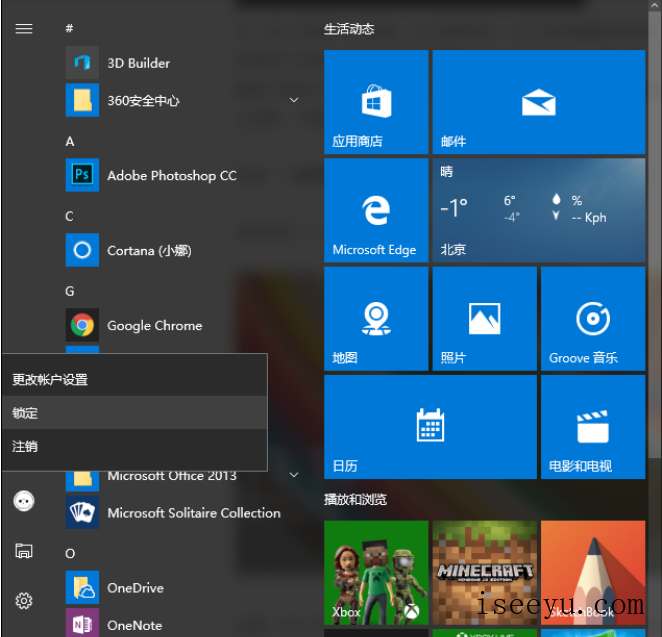Select 更改帐户设置 in account menu

pyautogui.click(x=135, y=379)
